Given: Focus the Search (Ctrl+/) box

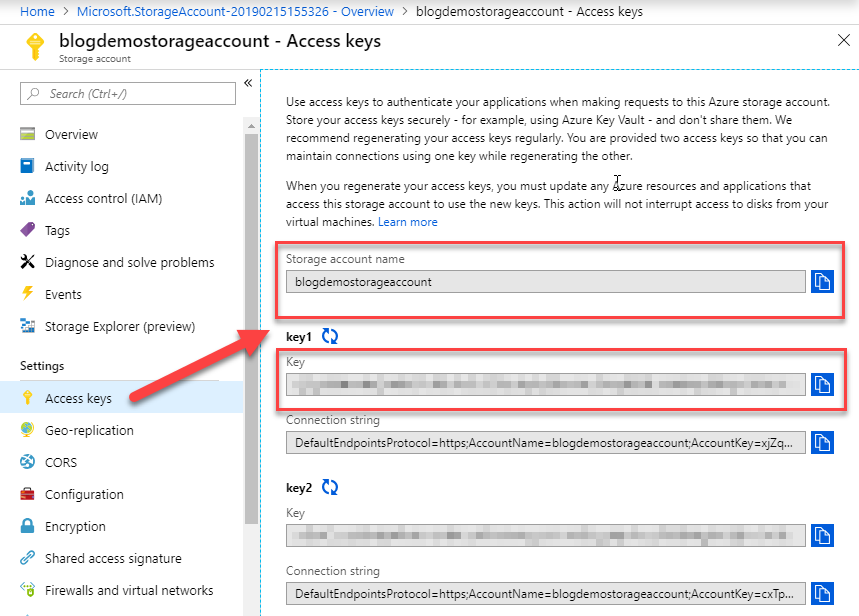Looking at the screenshot, I should [128, 94].
